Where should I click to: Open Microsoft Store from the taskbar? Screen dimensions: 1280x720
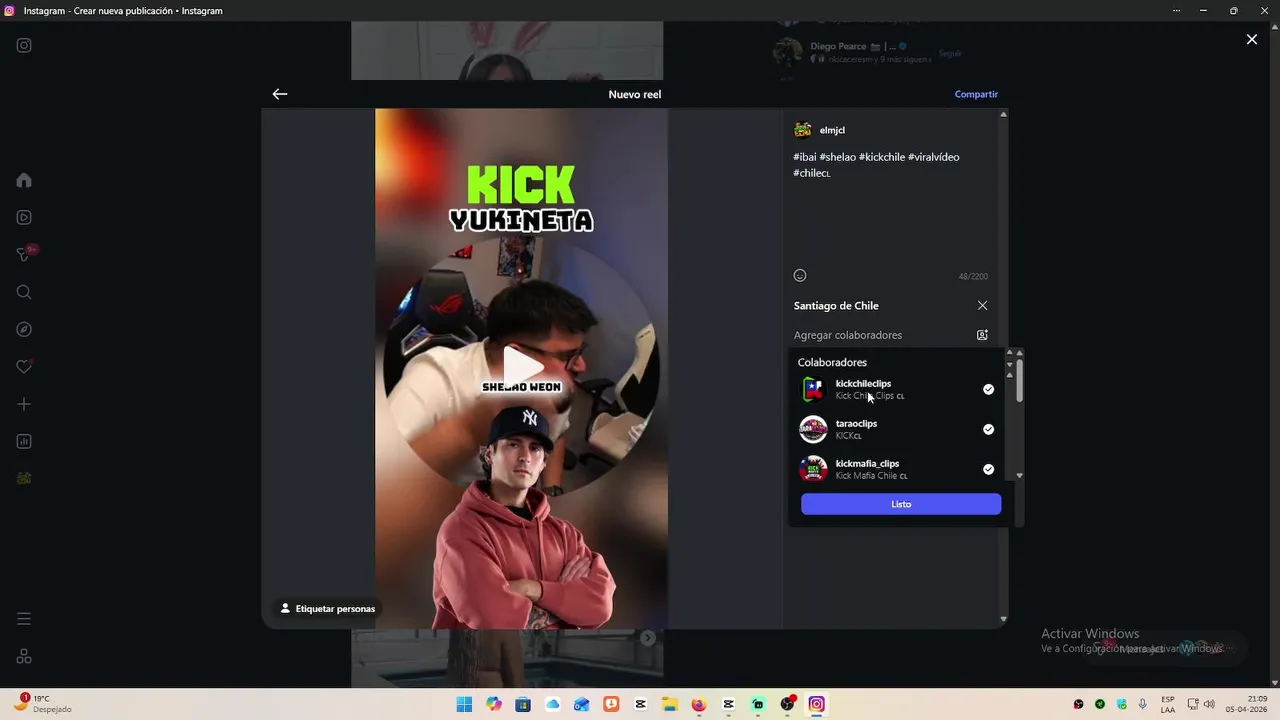pos(523,704)
